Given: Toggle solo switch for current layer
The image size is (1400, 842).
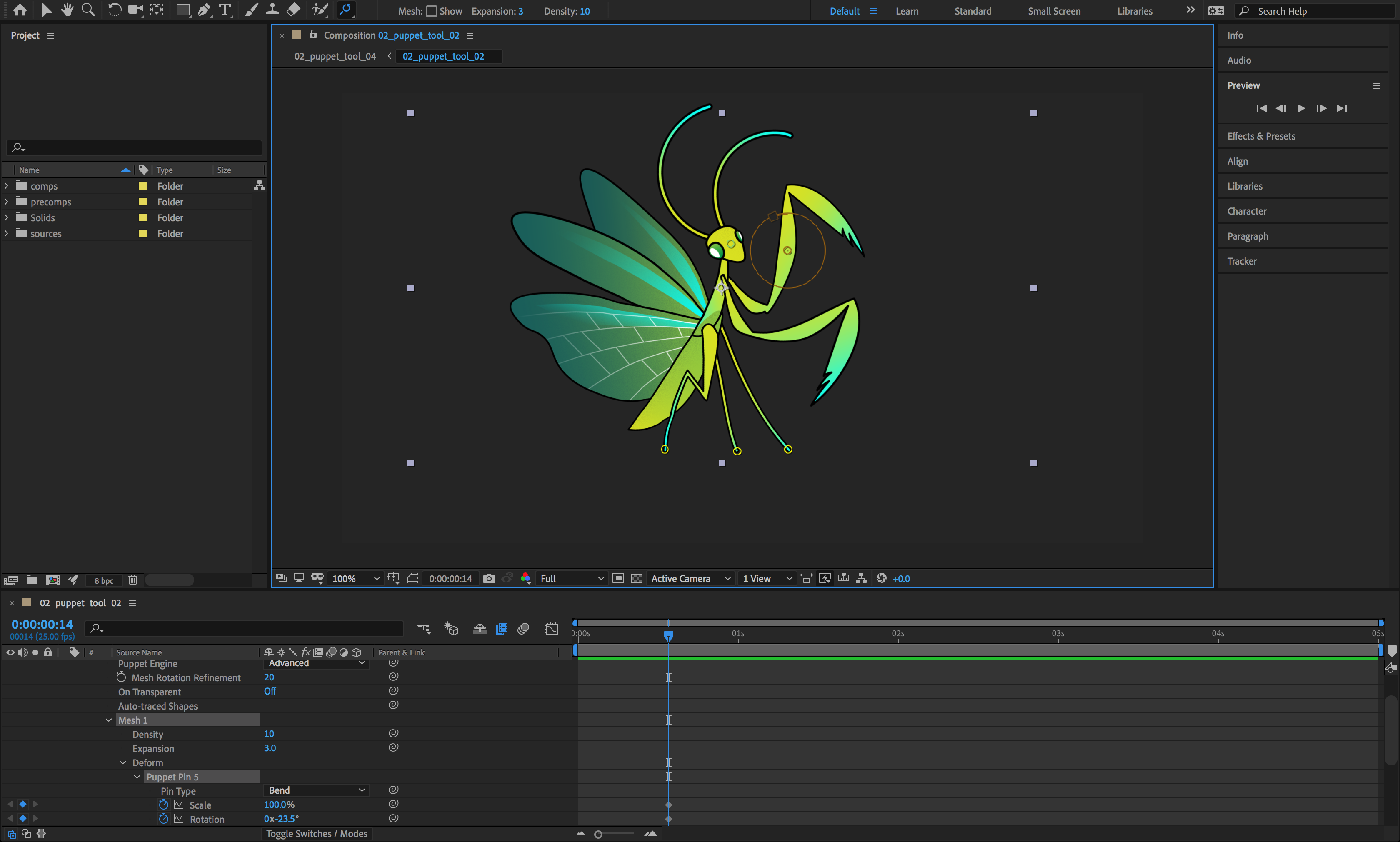Looking at the screenshot, I should (34, 652).
